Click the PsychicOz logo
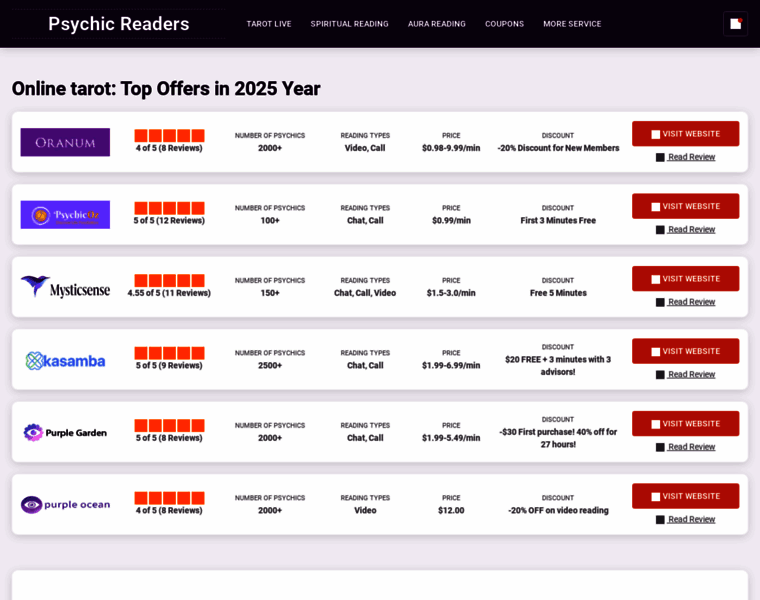Screen dimensions: 760x600 (65, 215)
